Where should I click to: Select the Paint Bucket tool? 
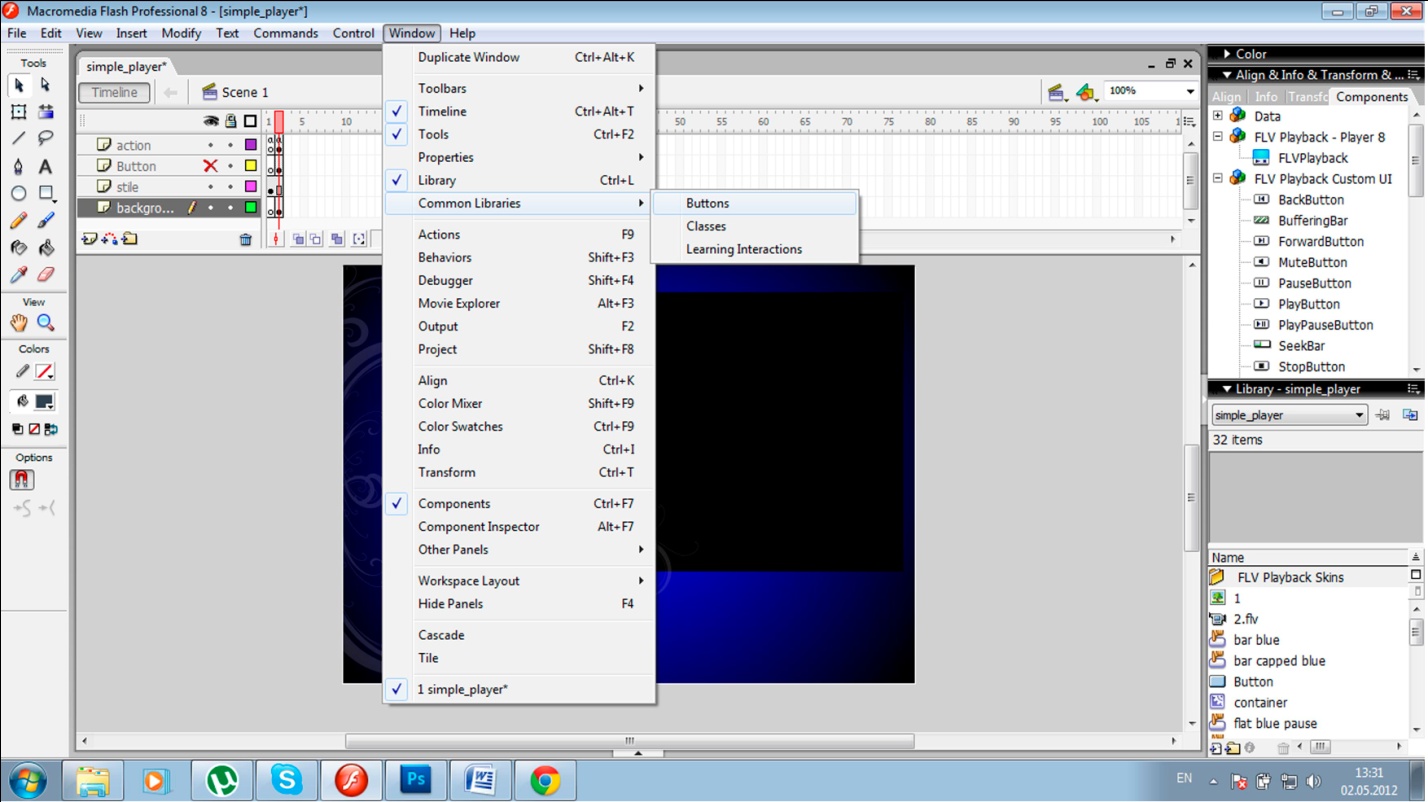pyautogui.click(x=45, y=247)
